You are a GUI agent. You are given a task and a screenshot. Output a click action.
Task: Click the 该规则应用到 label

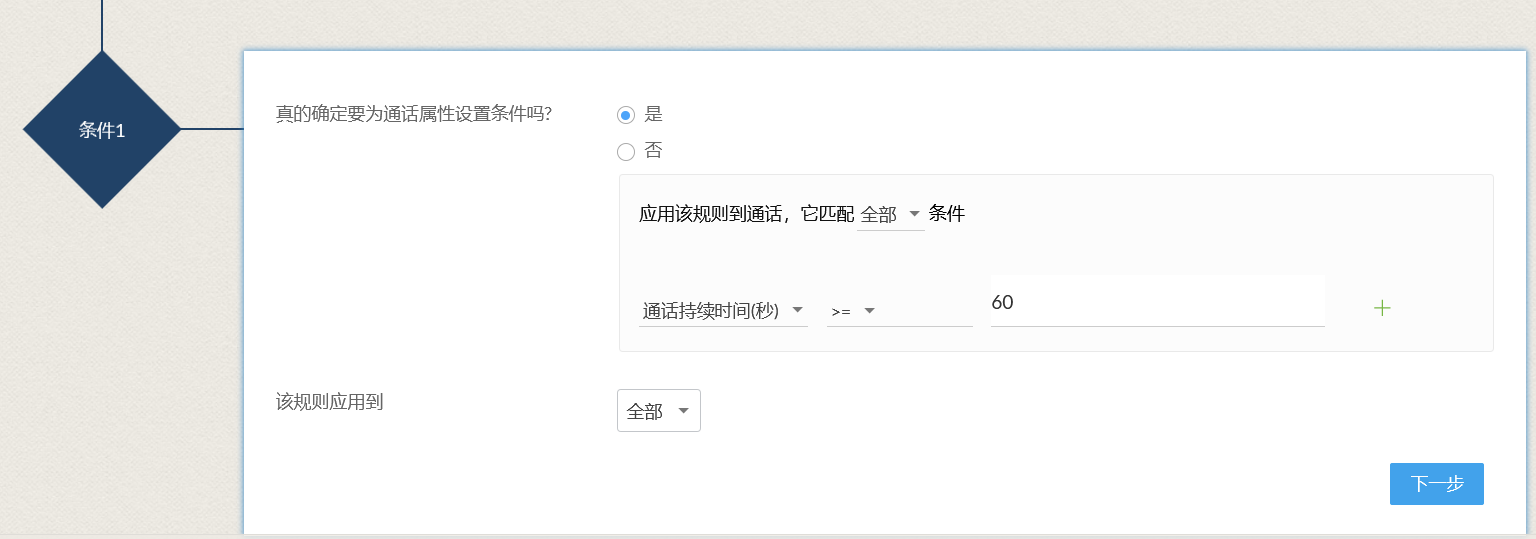point(330,402)
